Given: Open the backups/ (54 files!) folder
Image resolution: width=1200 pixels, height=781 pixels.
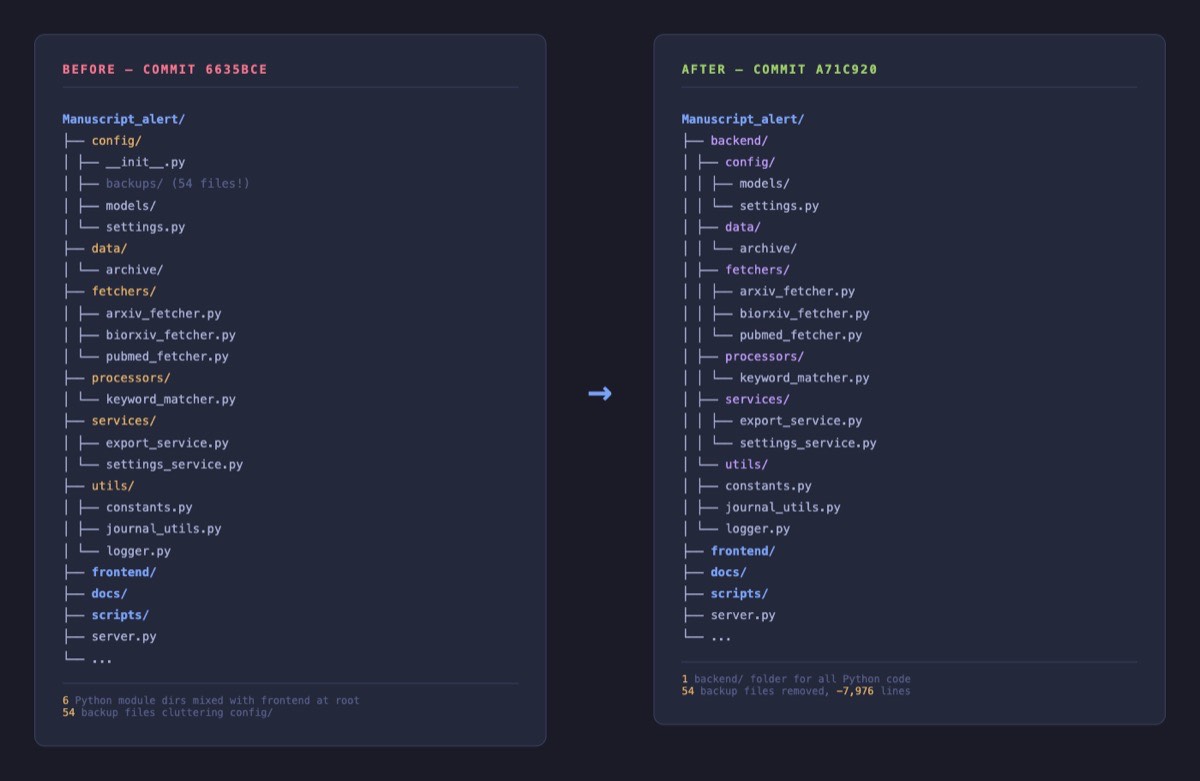Looking at the screenshot, I should 177,183.
